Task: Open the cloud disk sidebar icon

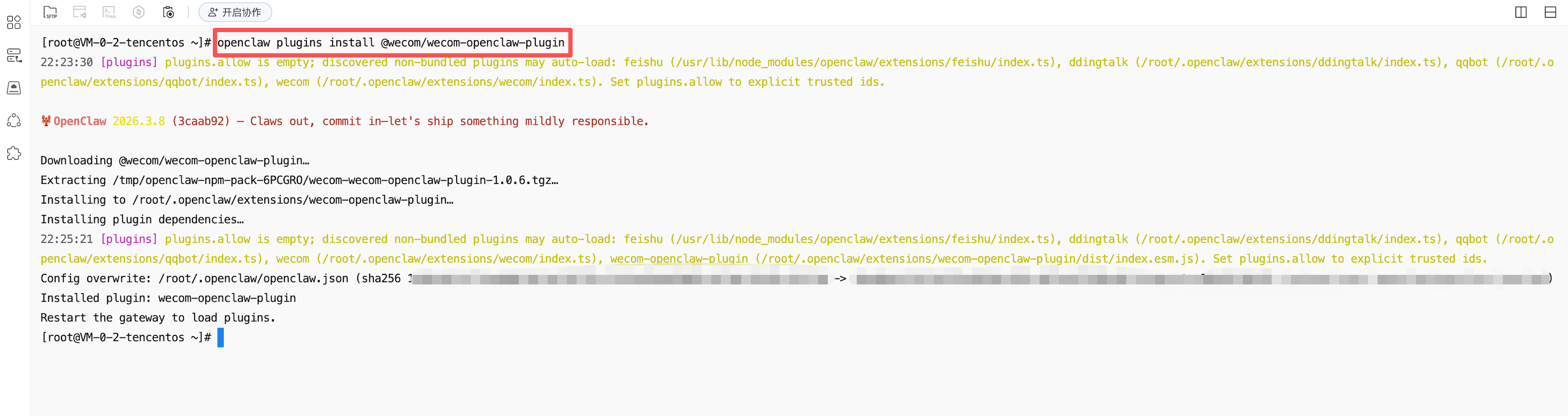Action: click(x=14, y=88)
